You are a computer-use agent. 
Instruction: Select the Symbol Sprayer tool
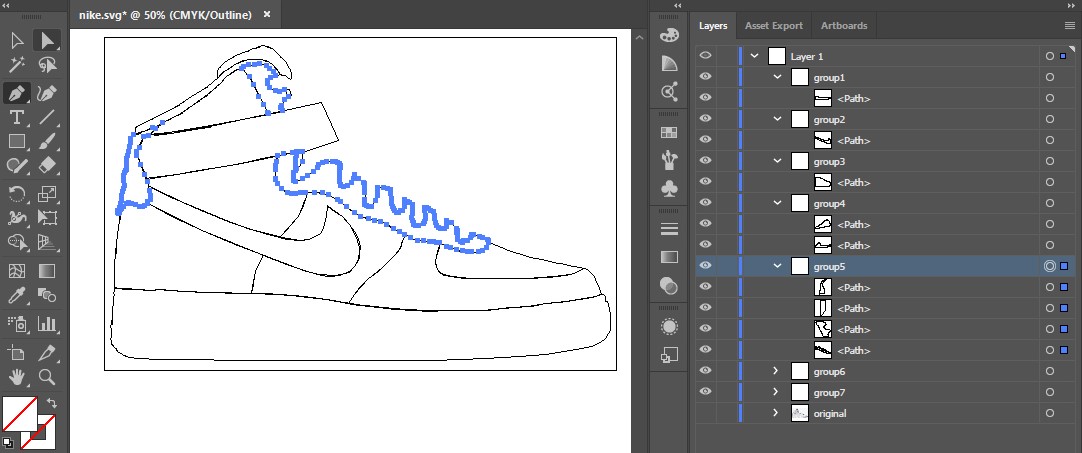(17, 323)
